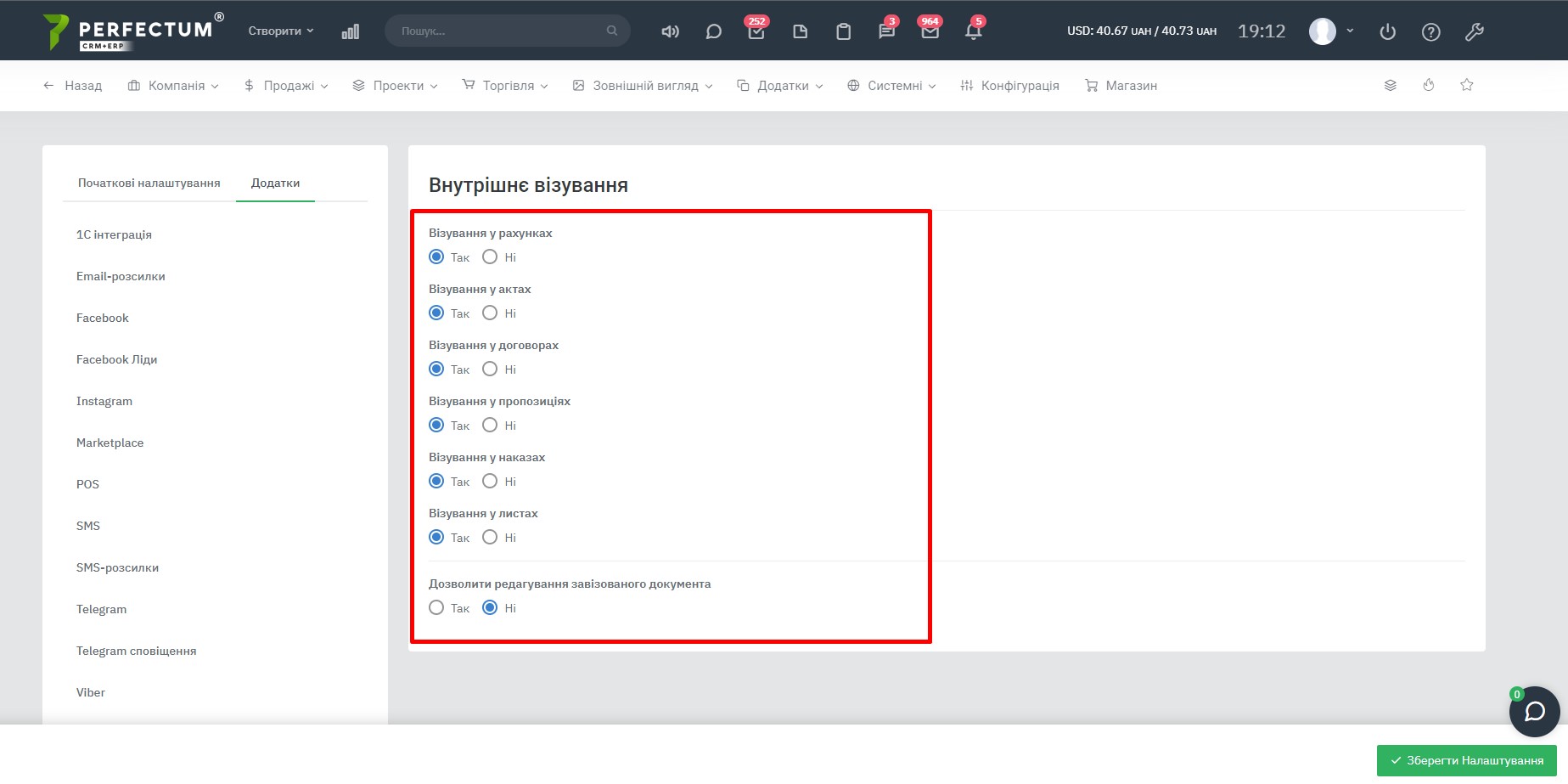Open the announcements megaphone icon
1568x784 pixels.
pyautogui.click(x=670, y=31)
